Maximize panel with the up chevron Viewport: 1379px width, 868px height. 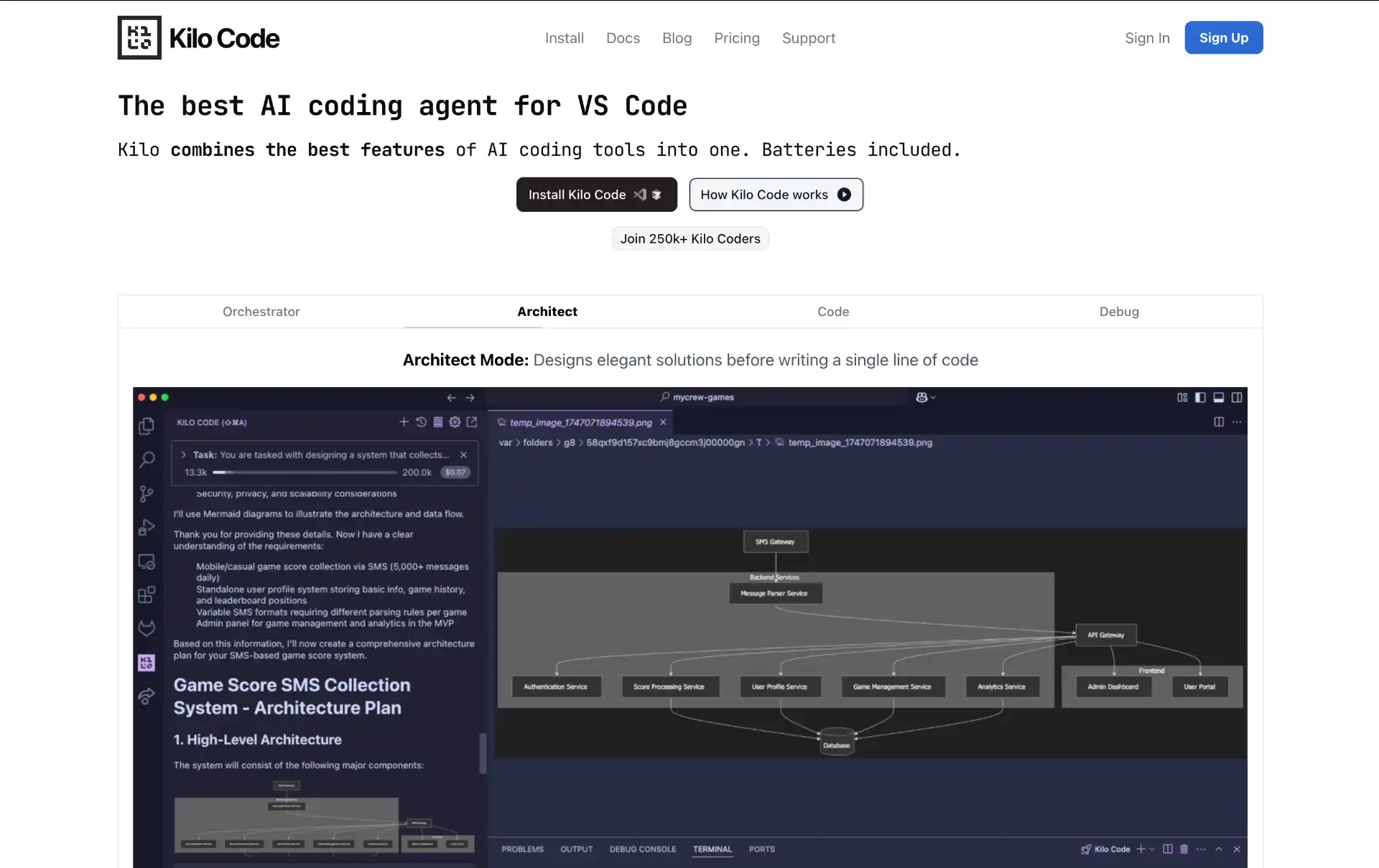(x=1219, y=849)
